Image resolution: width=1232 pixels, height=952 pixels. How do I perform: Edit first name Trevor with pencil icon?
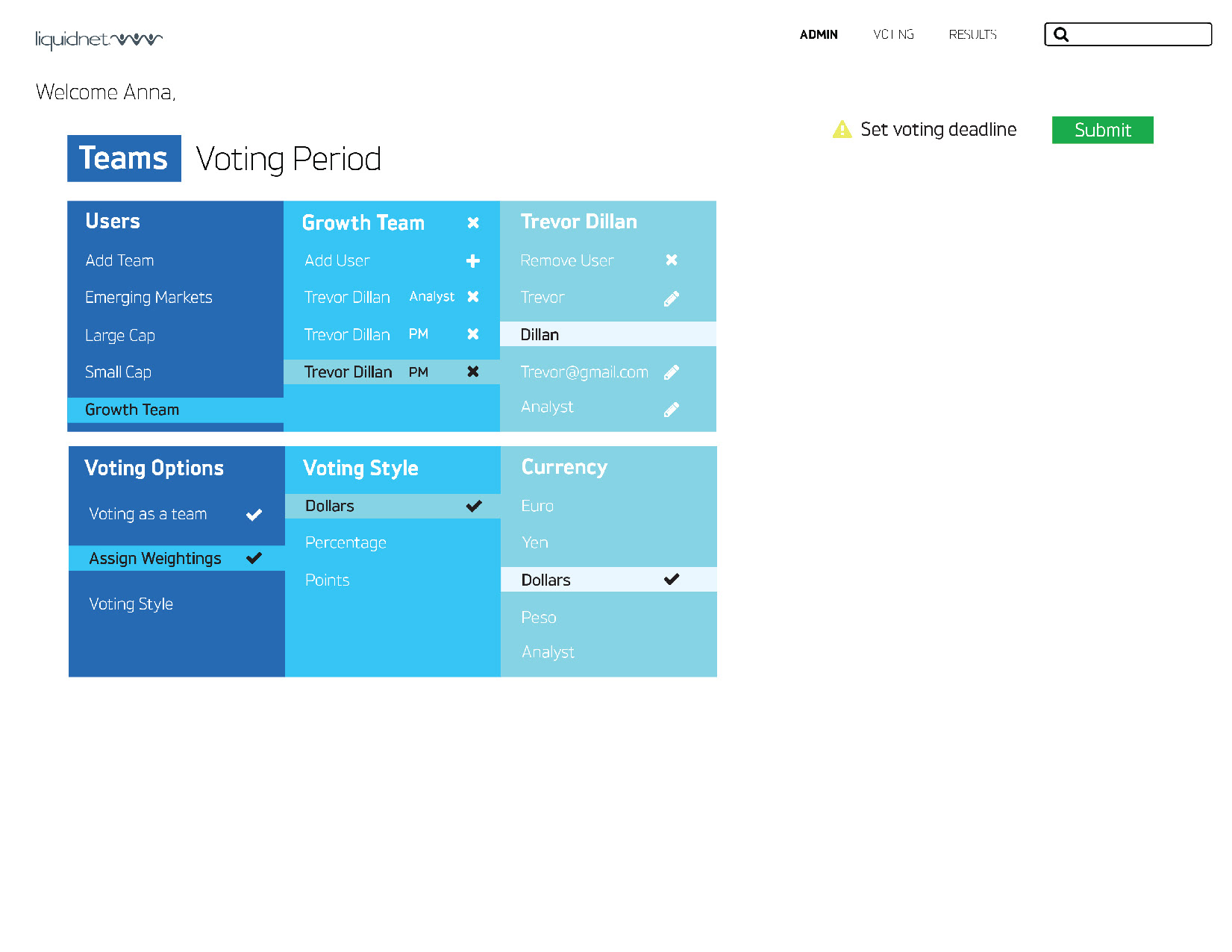pyautogui.click(x=672, y=298)
